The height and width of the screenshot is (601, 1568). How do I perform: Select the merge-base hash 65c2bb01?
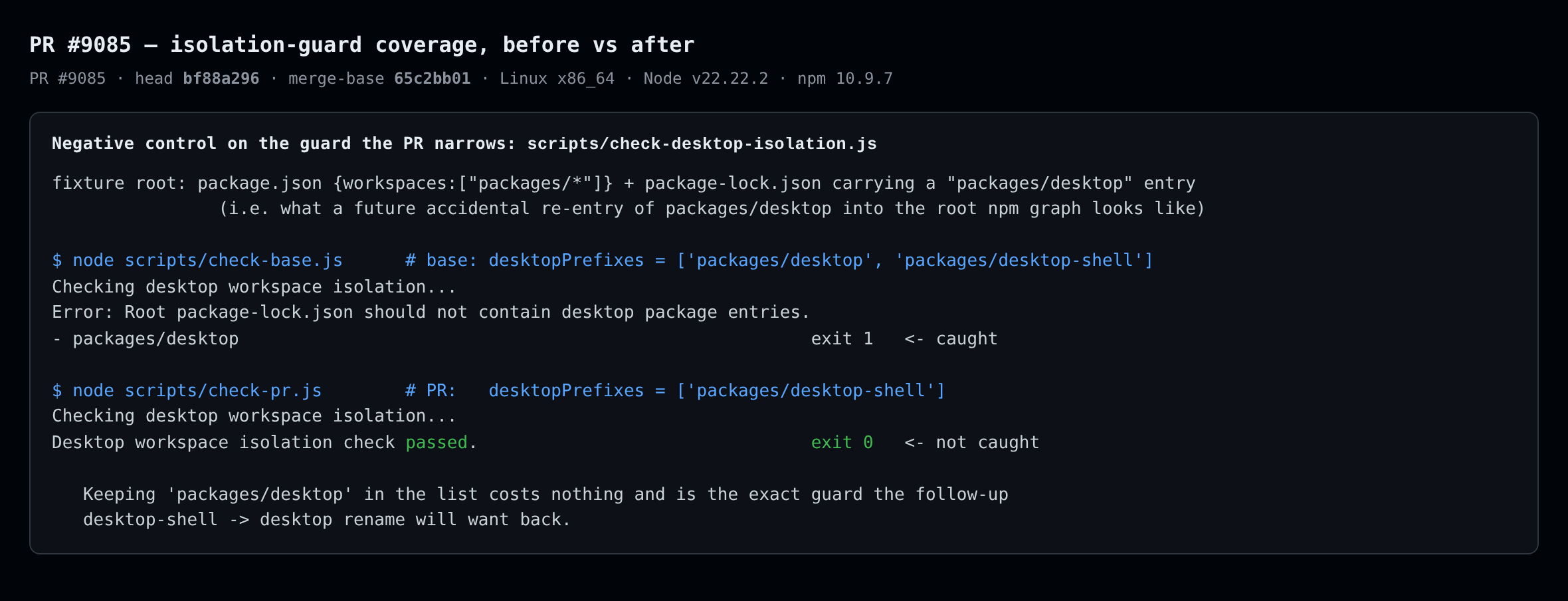point(432,78)
